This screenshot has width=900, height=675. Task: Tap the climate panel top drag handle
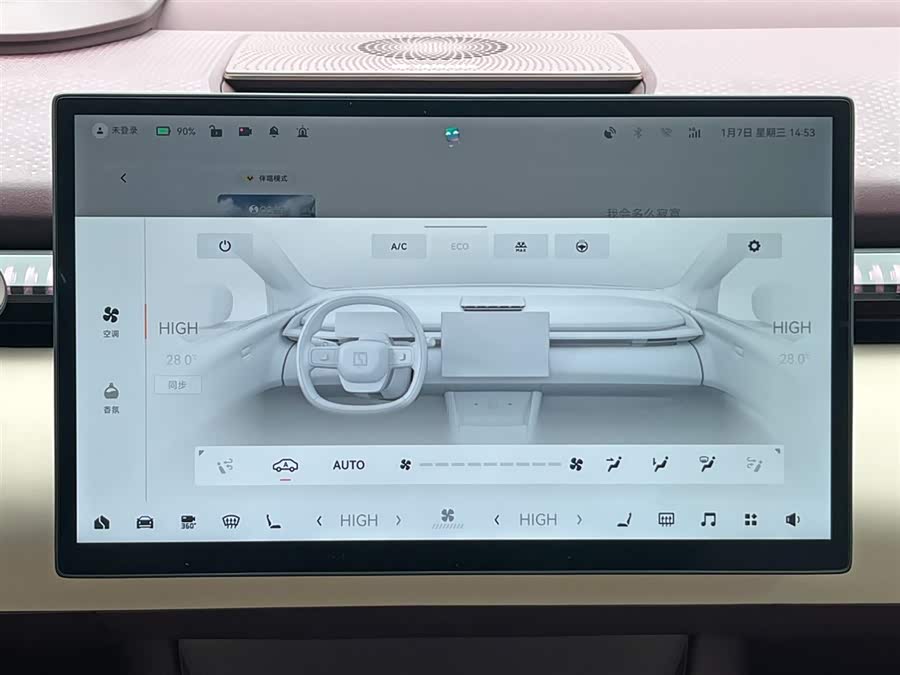click(x=455, y=227)
